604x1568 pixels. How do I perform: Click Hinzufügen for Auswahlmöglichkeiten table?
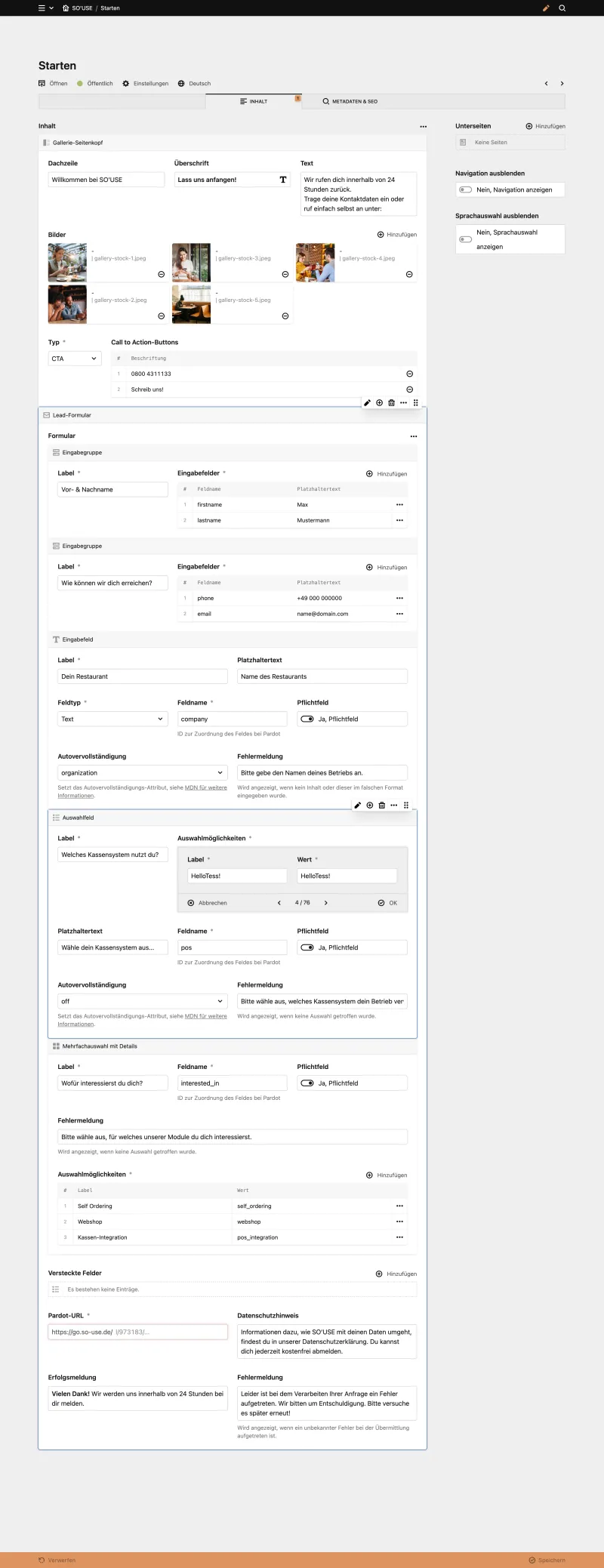pyautogui.click(x=387, y=1175)
